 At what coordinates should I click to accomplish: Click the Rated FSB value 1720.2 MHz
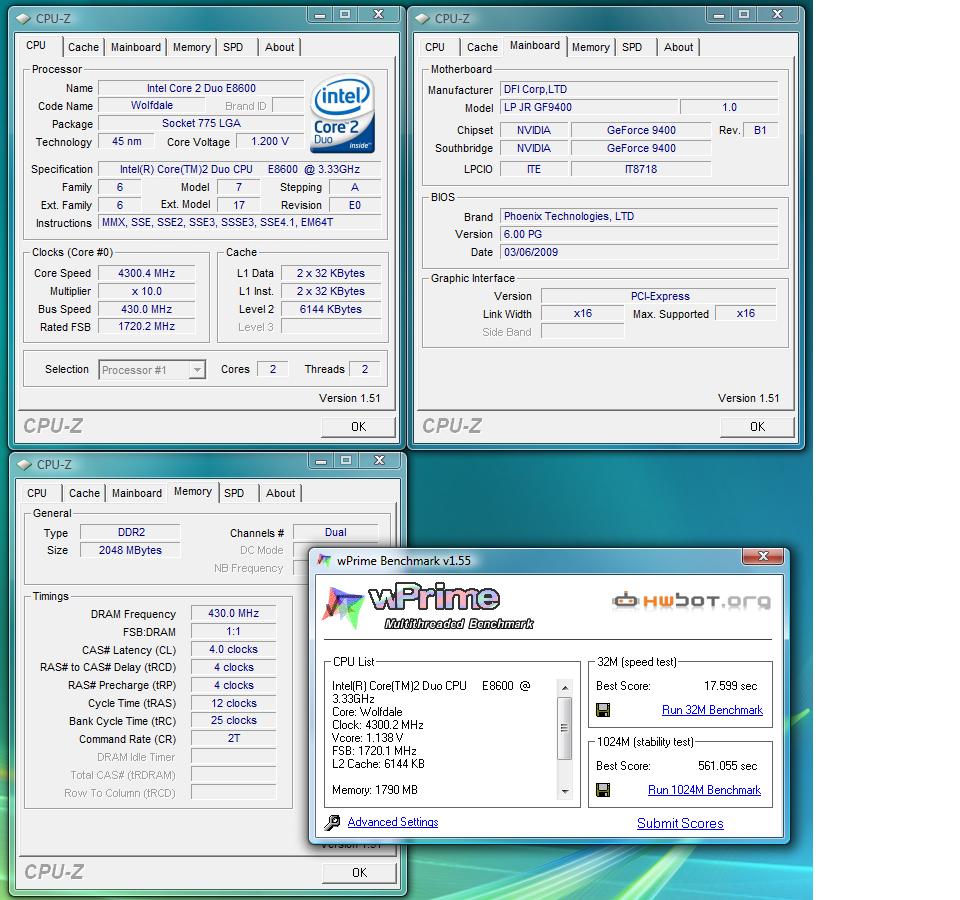click(146, 326)
